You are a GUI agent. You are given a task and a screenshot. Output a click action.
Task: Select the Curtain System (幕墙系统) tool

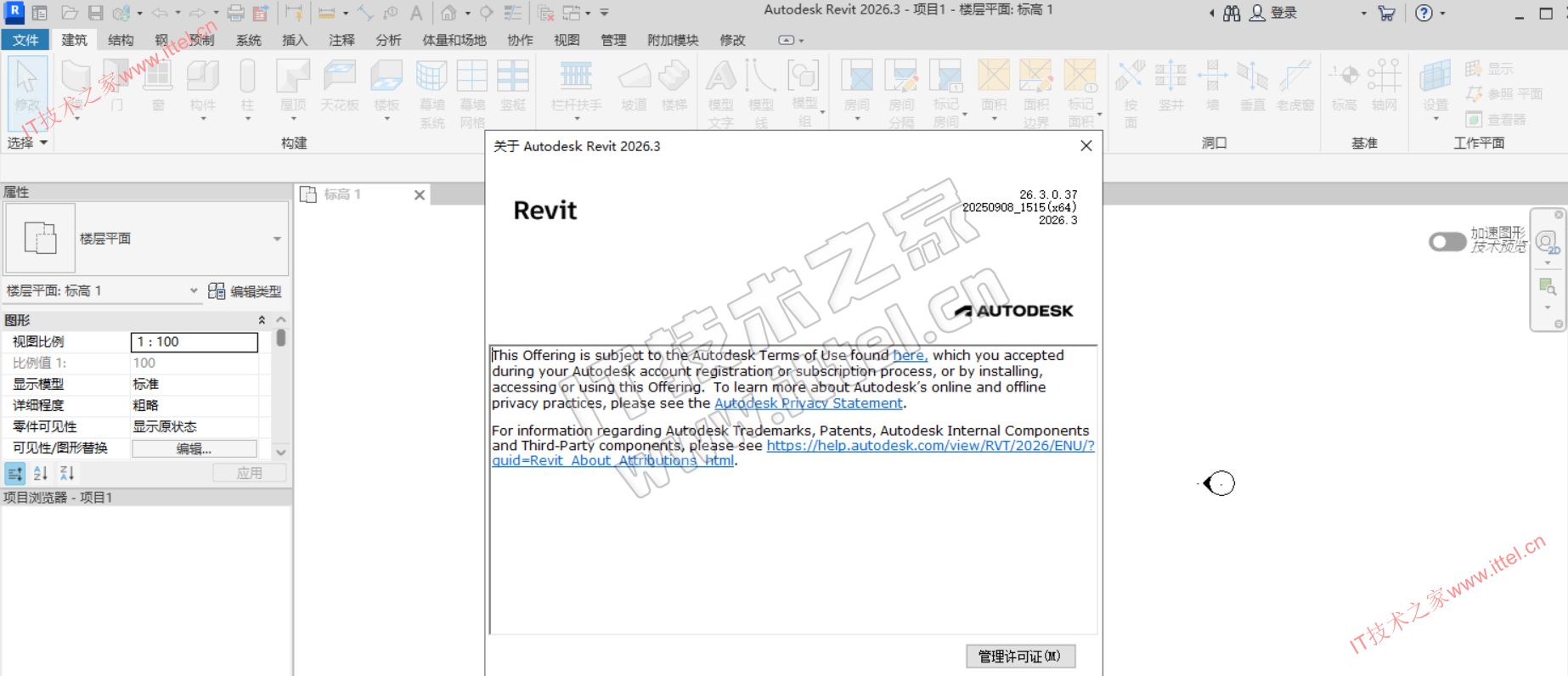point(431,93)
